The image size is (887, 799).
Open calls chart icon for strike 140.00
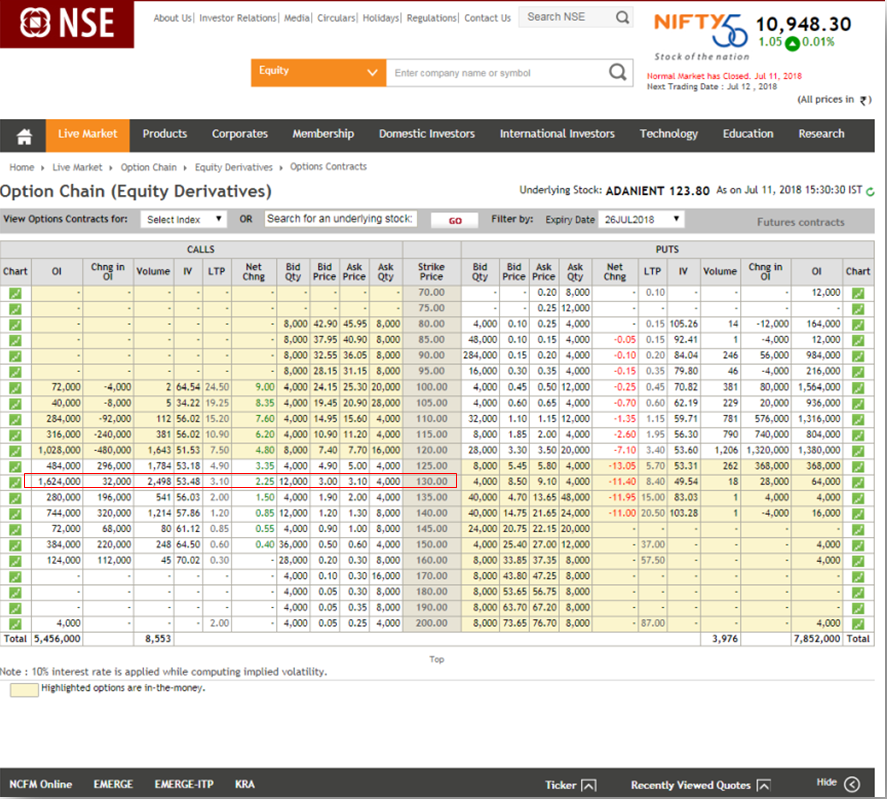tap(15, 514)
